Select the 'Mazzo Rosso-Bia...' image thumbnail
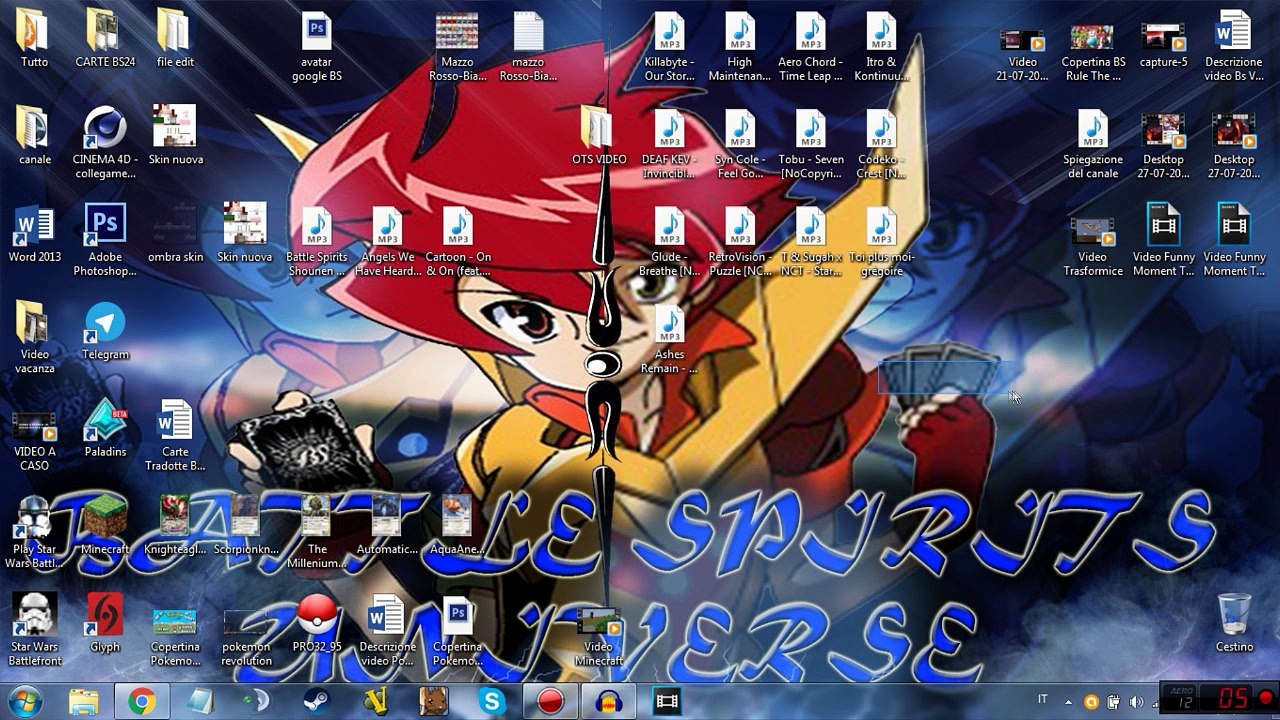Image resolution: width=1280 pixels, height=720 pixels. tap(457, 32)
